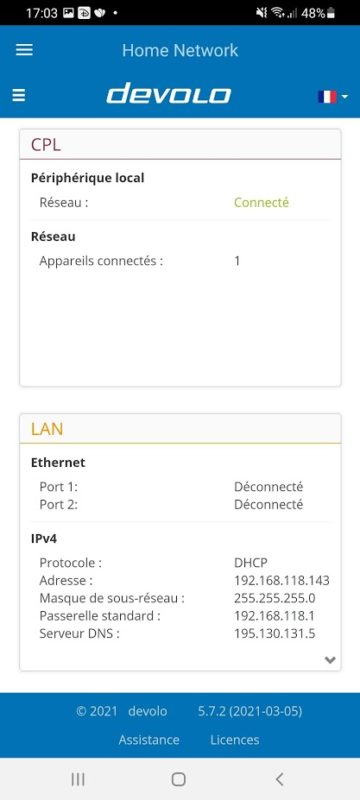Click the Home Network title
The image size is (360, 800).
click(180, 50)
